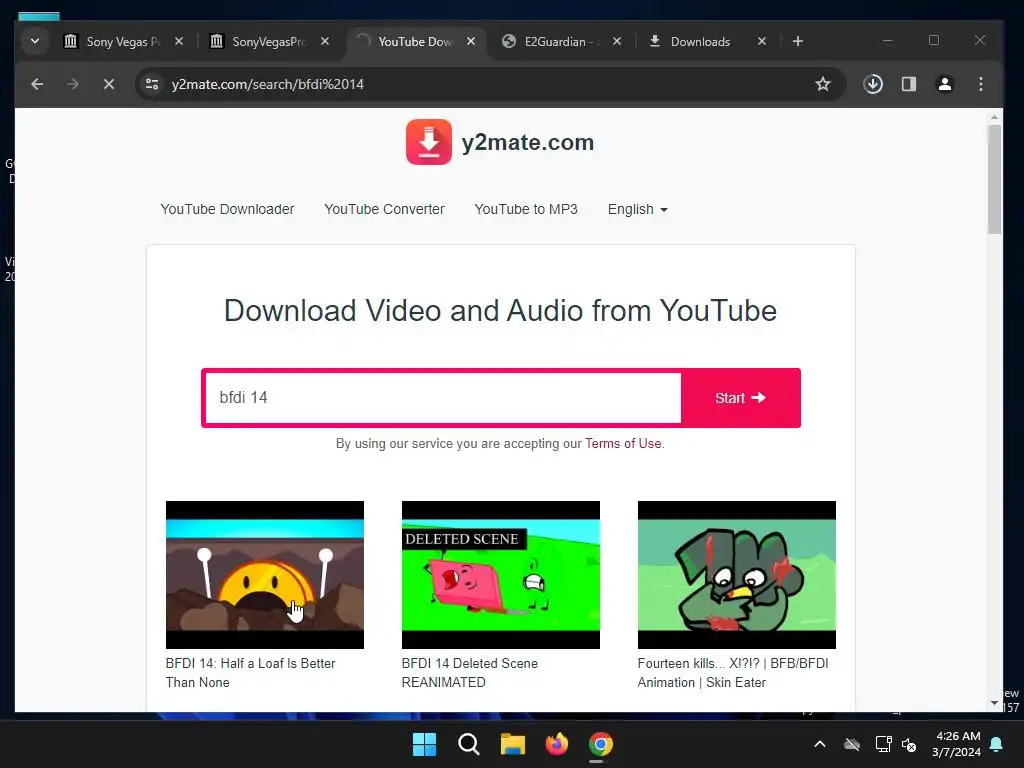Open the tab search dropdown arrow
1024x768 pixels.
pyautogui.click(x=35, y=41)
